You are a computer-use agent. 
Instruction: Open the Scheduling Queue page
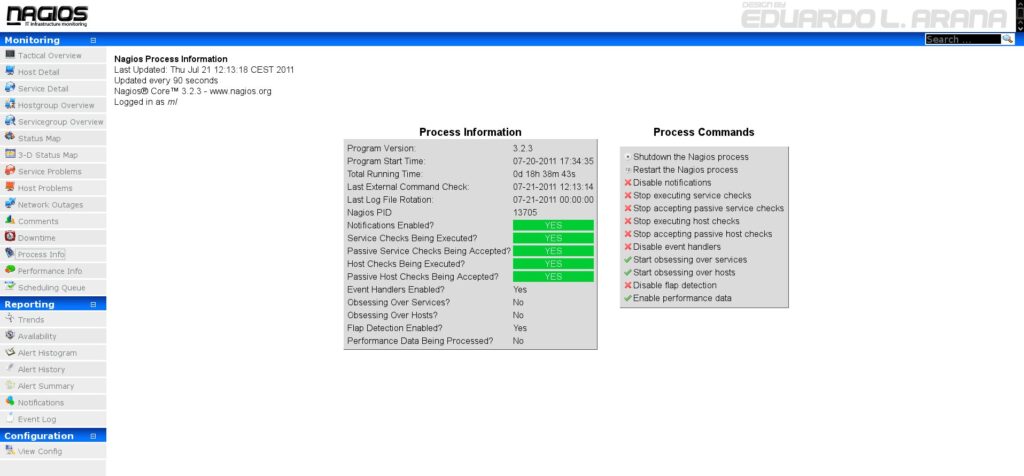click(x=52, y=287)
